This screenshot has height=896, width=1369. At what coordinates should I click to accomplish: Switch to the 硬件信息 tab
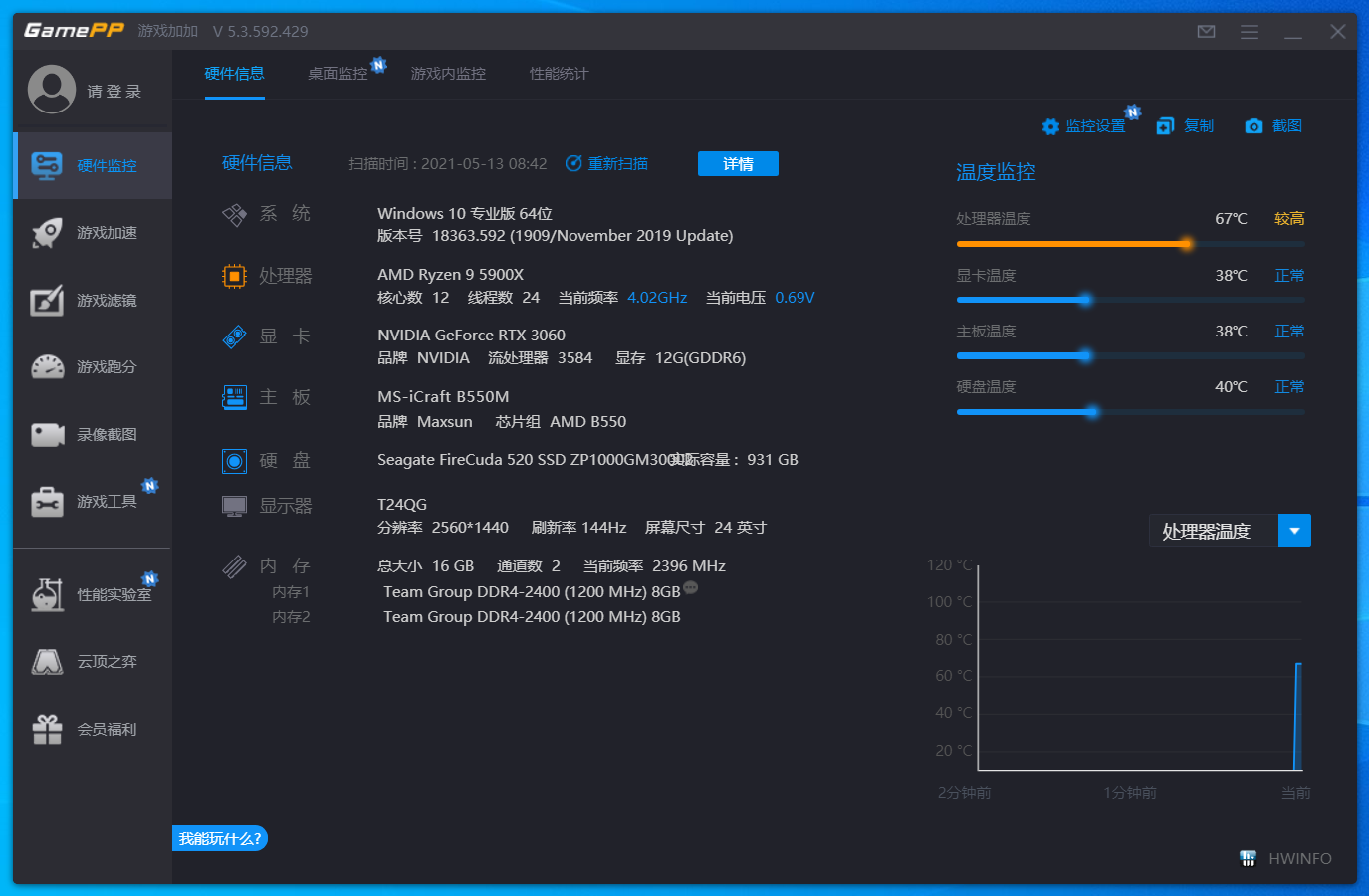point(235,73)
